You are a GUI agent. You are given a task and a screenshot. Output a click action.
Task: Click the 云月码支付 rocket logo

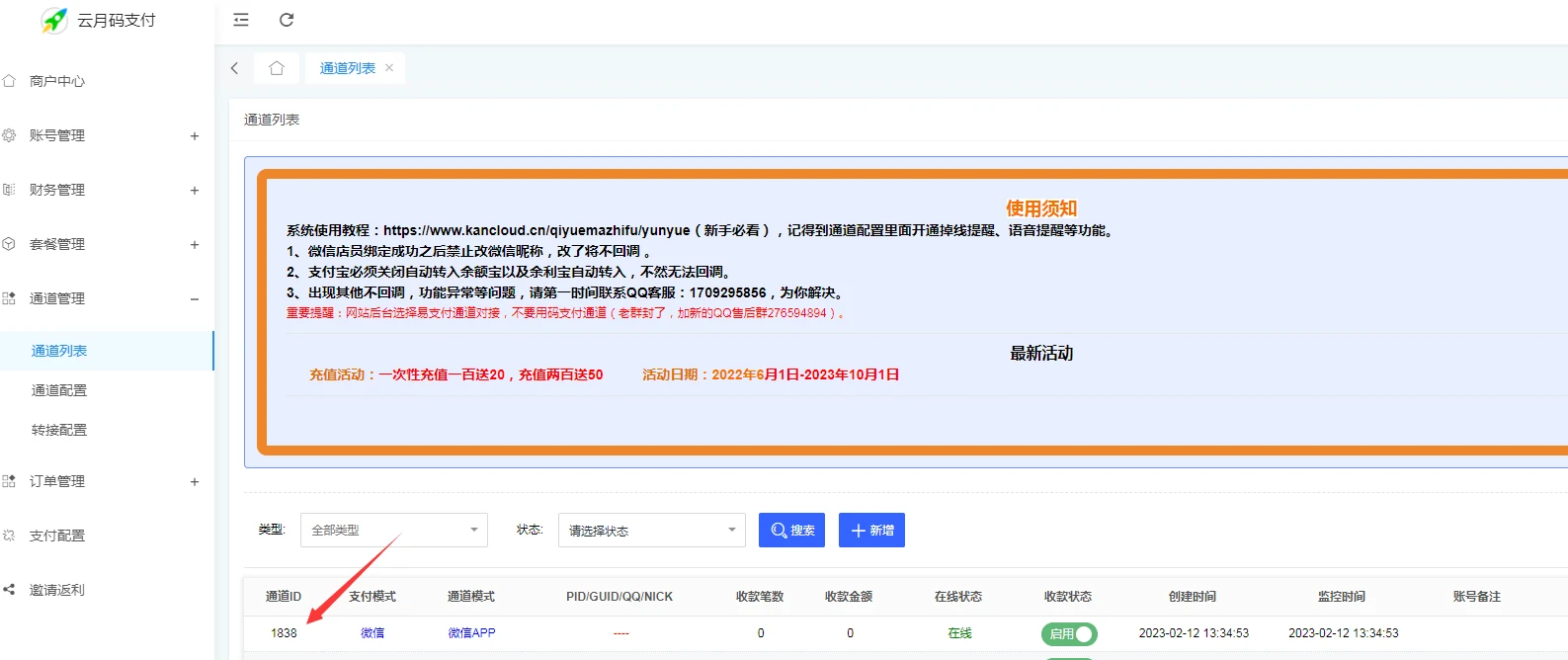(x=54, y=20)
